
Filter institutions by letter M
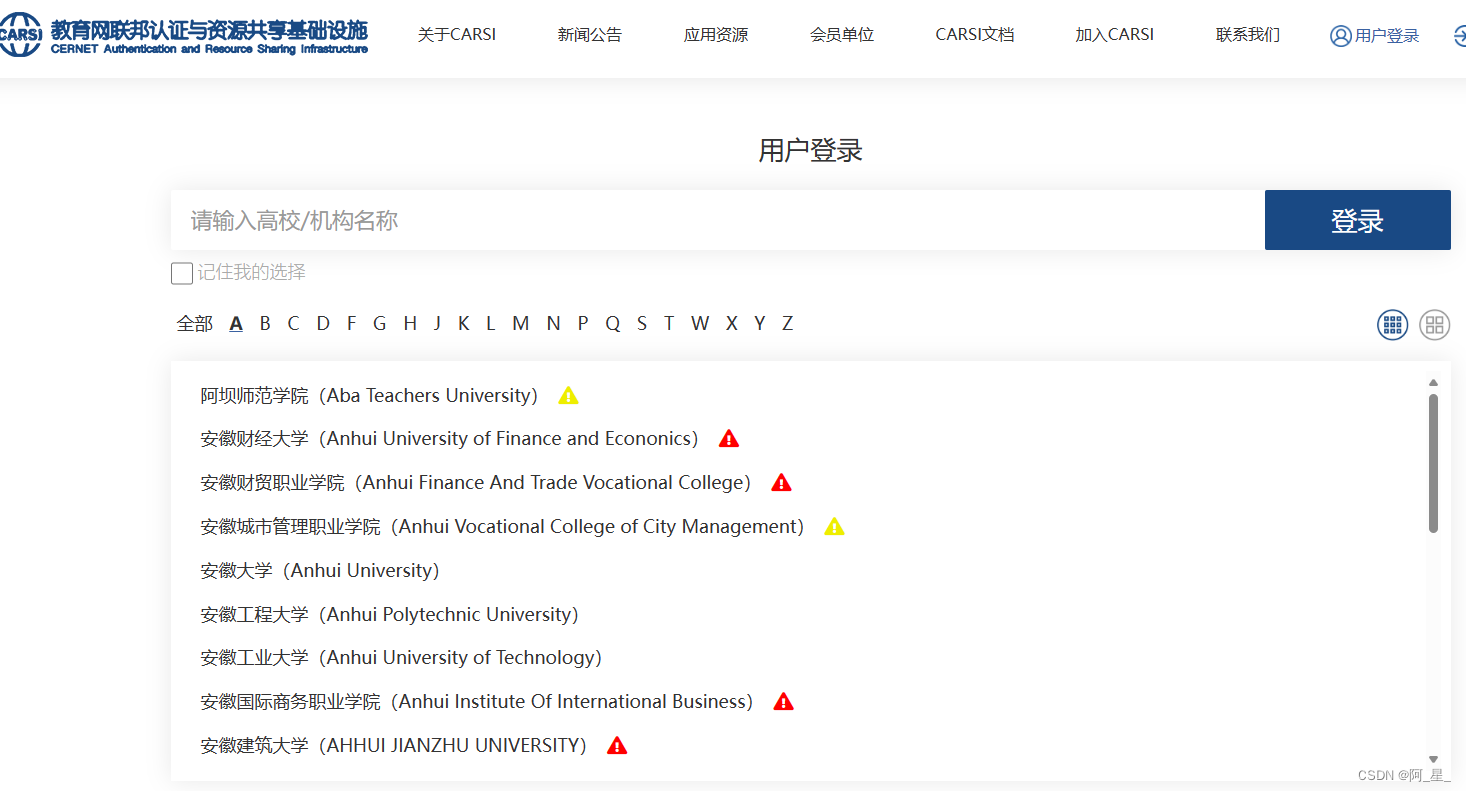coord(521,323)
